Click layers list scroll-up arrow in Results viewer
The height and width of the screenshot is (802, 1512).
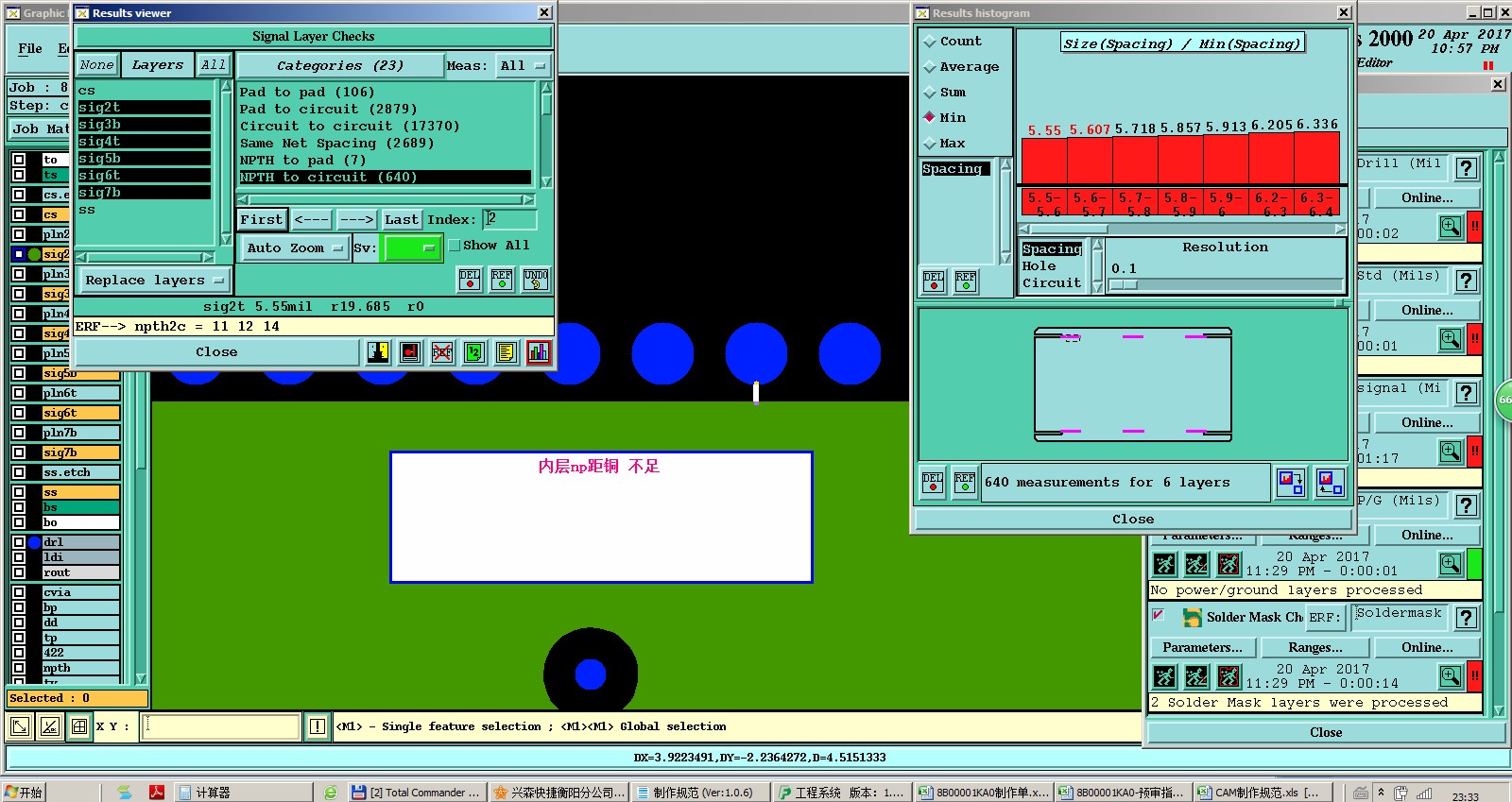226,87
